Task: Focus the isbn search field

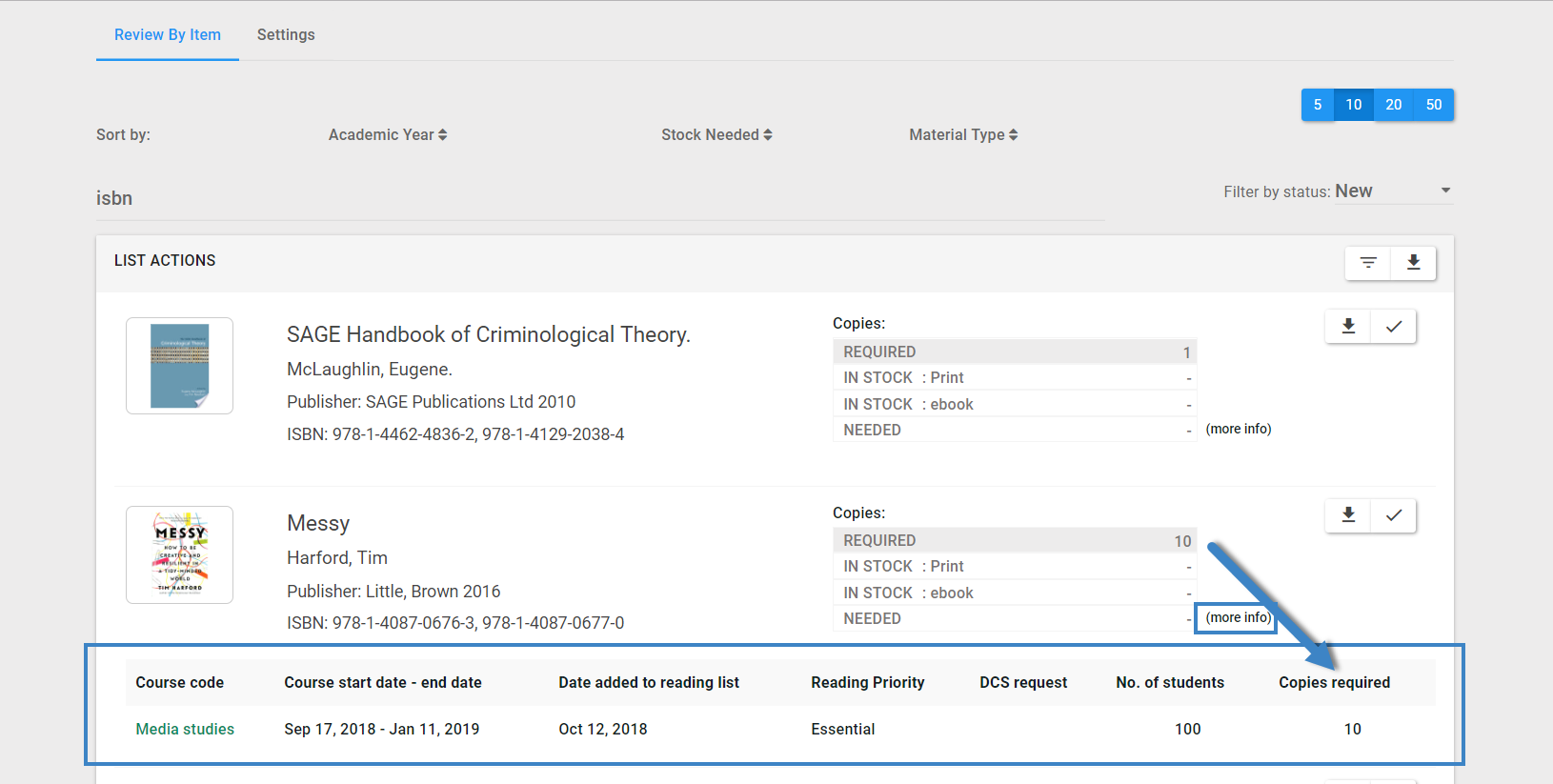Action: tap(600, 198)
